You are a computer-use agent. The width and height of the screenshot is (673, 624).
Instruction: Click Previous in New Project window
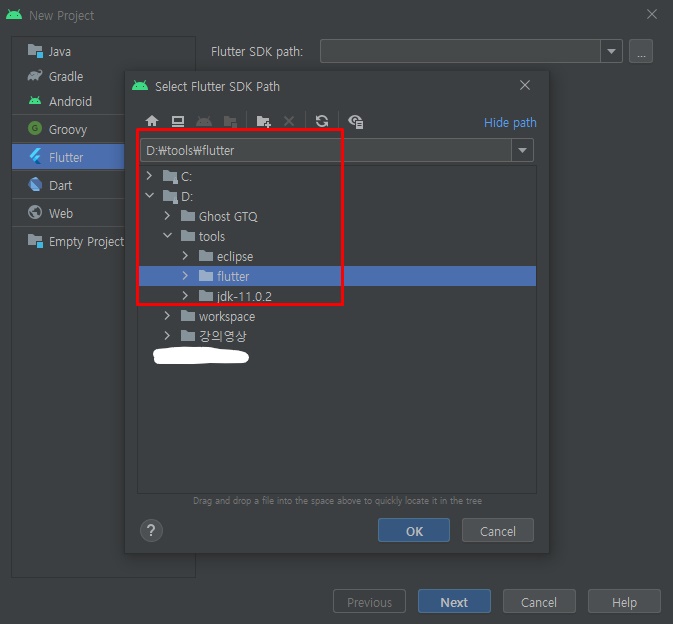pos(369,602)
